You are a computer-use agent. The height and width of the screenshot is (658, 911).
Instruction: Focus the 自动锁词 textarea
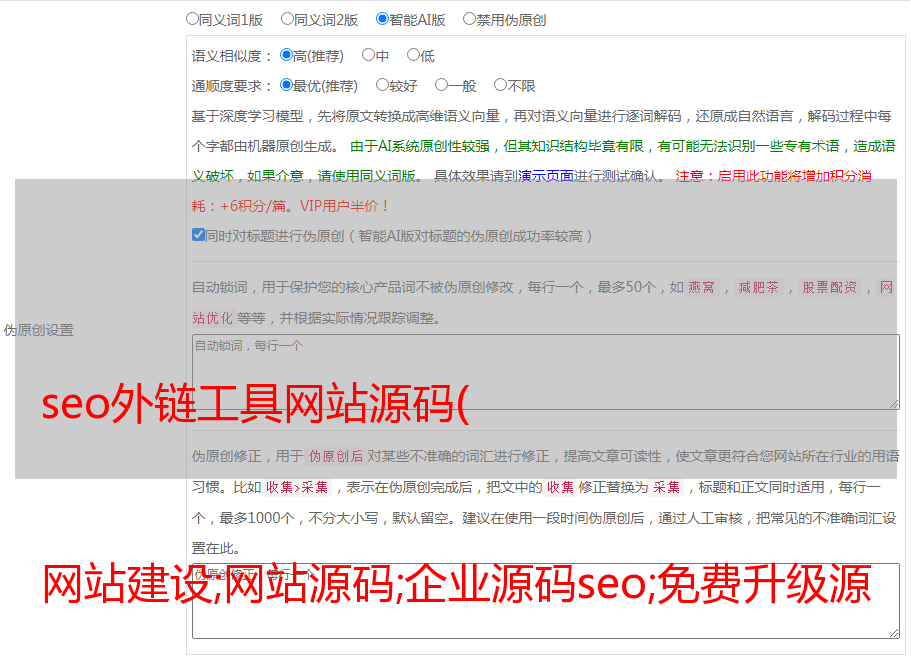[x=546, y=372]
